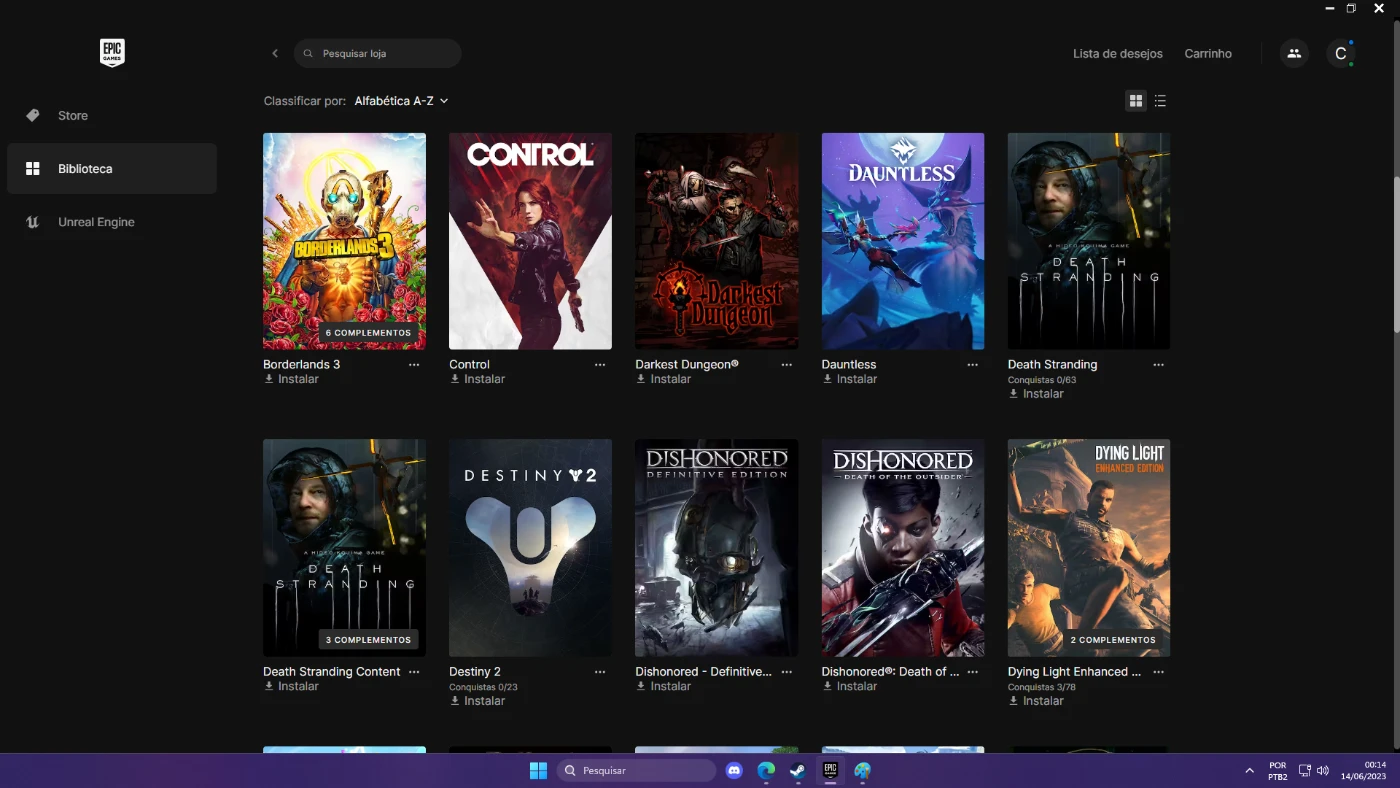Image resolution: width=1400 pixels, height=788 pixels.
Task: Open Darkest Dungeon more options menu
Action: tap(786, 365)
